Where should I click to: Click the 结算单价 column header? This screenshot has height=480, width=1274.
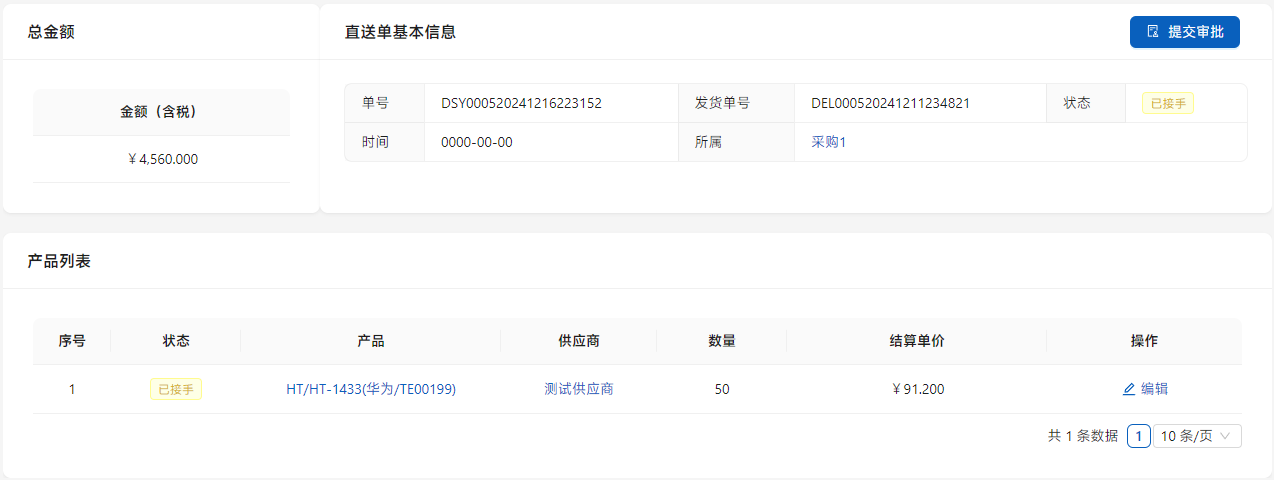click(916, 341)
